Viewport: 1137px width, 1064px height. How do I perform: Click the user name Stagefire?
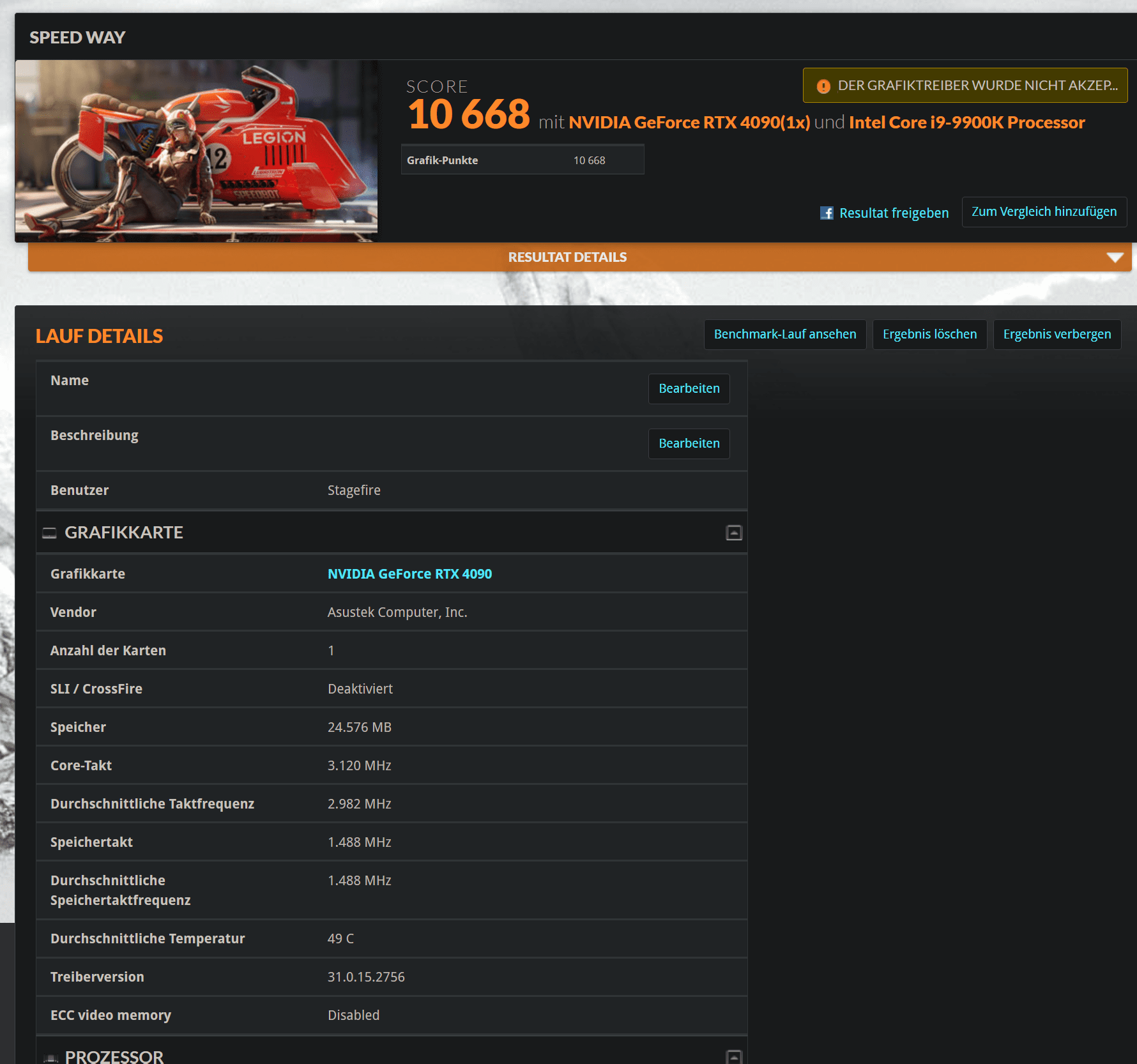(x=354, y=490)
